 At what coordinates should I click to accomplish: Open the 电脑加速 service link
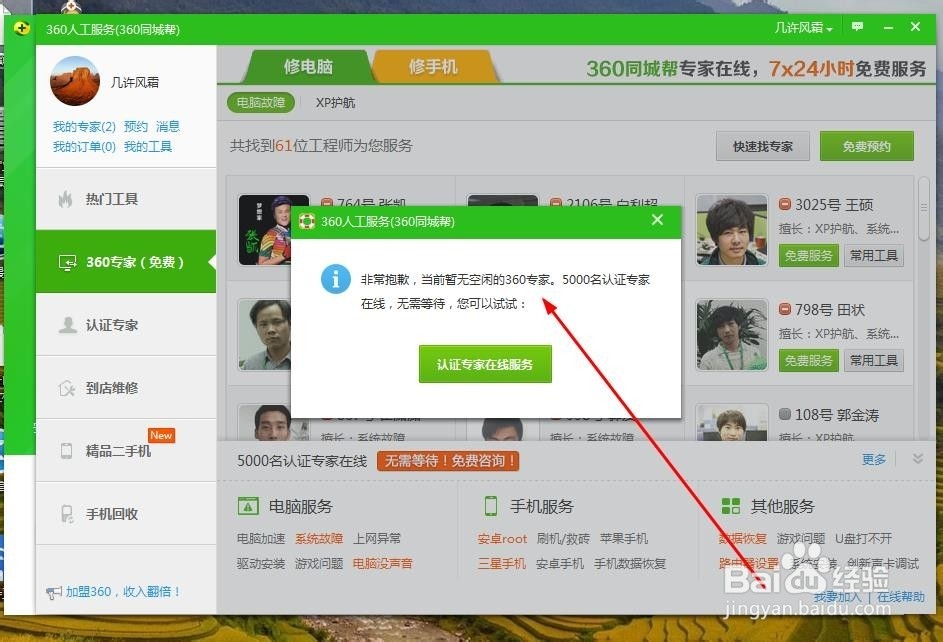pyautogui.click(x=261, y=539)
